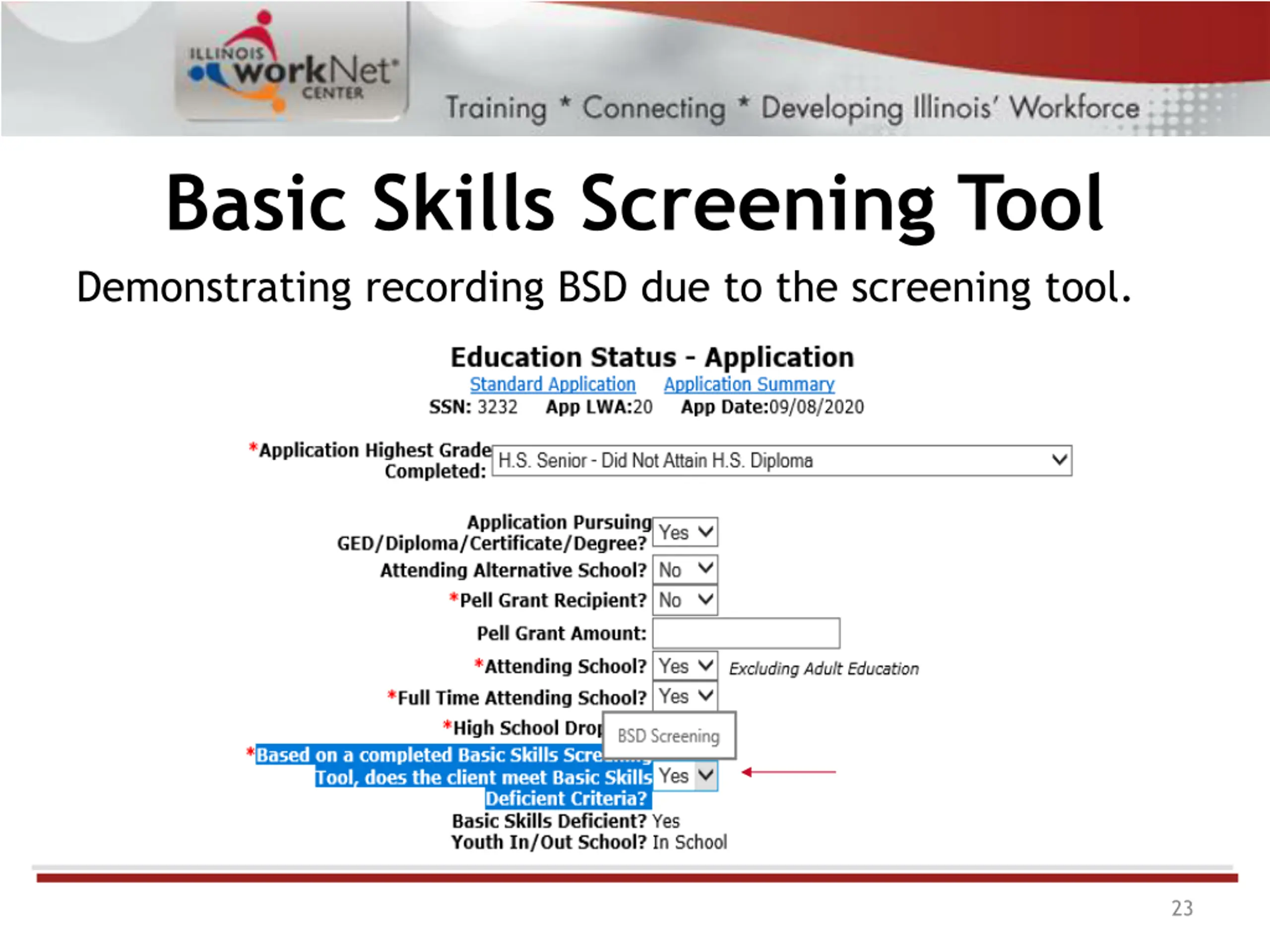Open Application Highest Grade Completed dropdown
This screenshot has width=1270, height=952.
(x=782, y=460)
